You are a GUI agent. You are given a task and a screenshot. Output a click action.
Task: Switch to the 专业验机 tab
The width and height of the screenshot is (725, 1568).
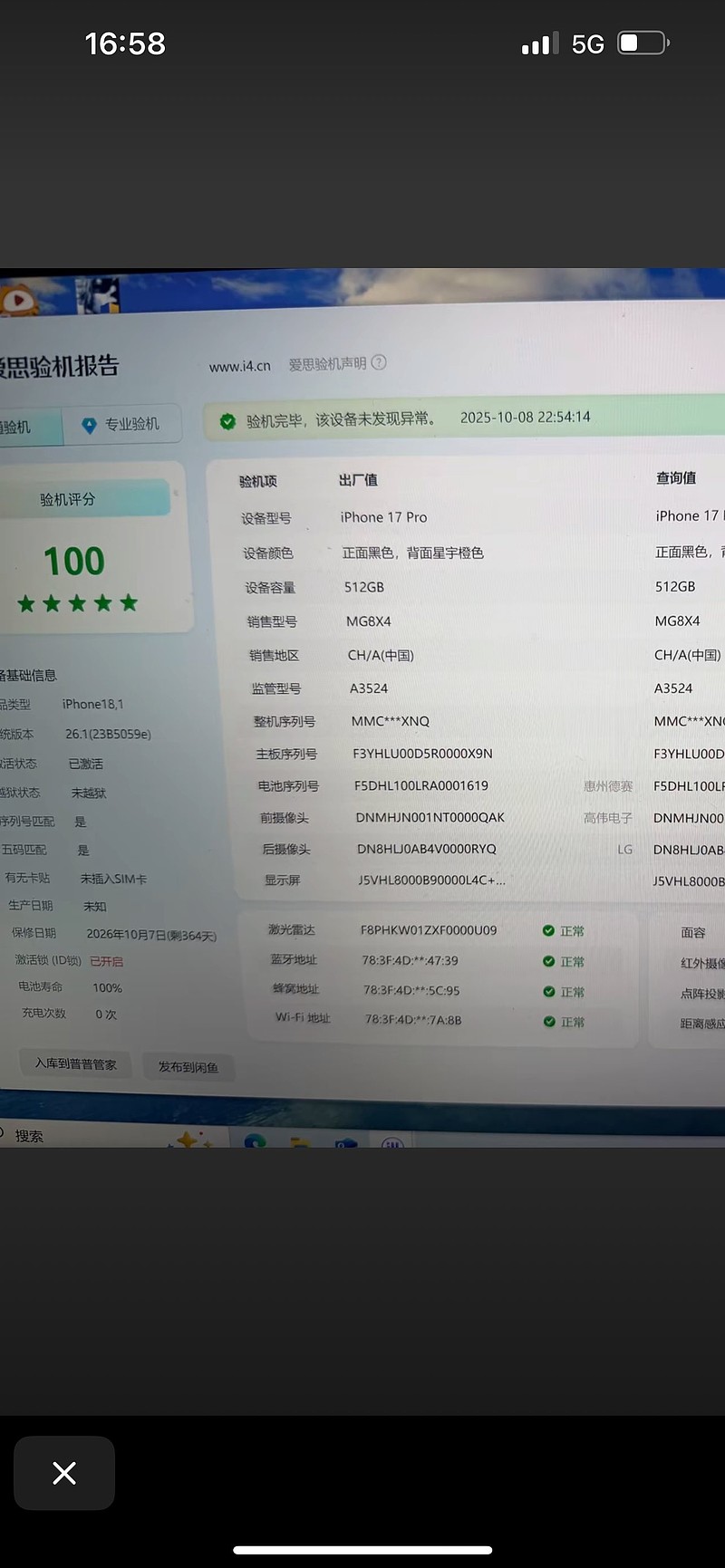click(121, 424)
